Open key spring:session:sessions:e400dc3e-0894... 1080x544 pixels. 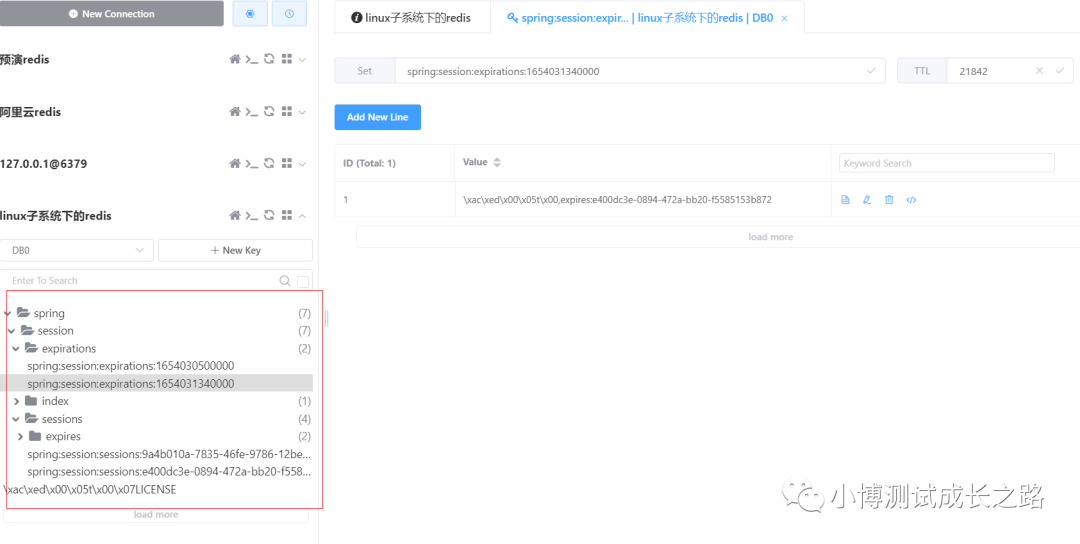click(x=169, y=472)
